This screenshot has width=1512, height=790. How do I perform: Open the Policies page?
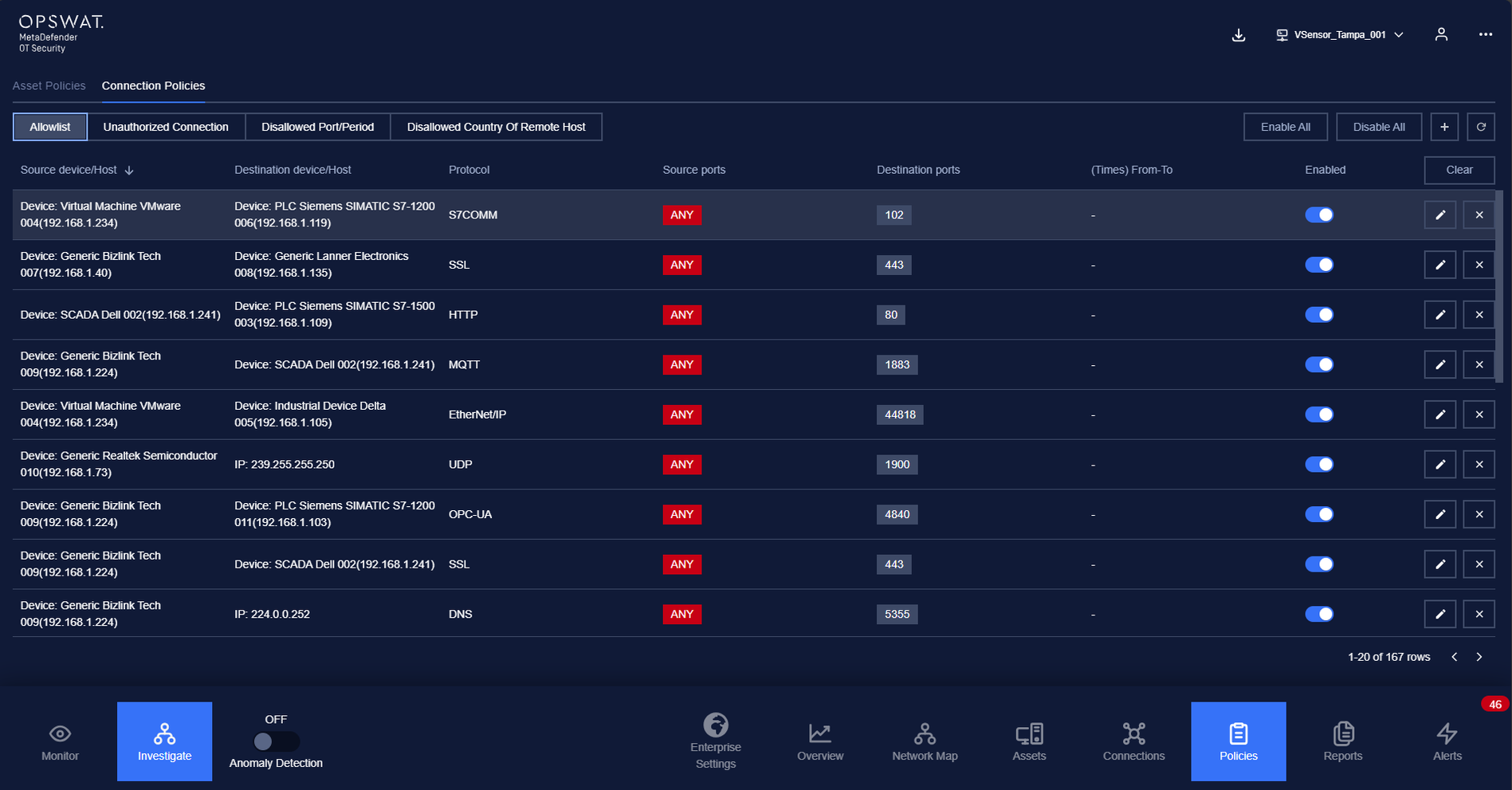click(x=1239, y=741)
